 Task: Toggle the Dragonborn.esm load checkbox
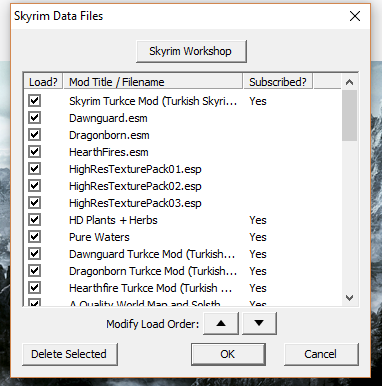pyautogui.click(x=35, y=135)
